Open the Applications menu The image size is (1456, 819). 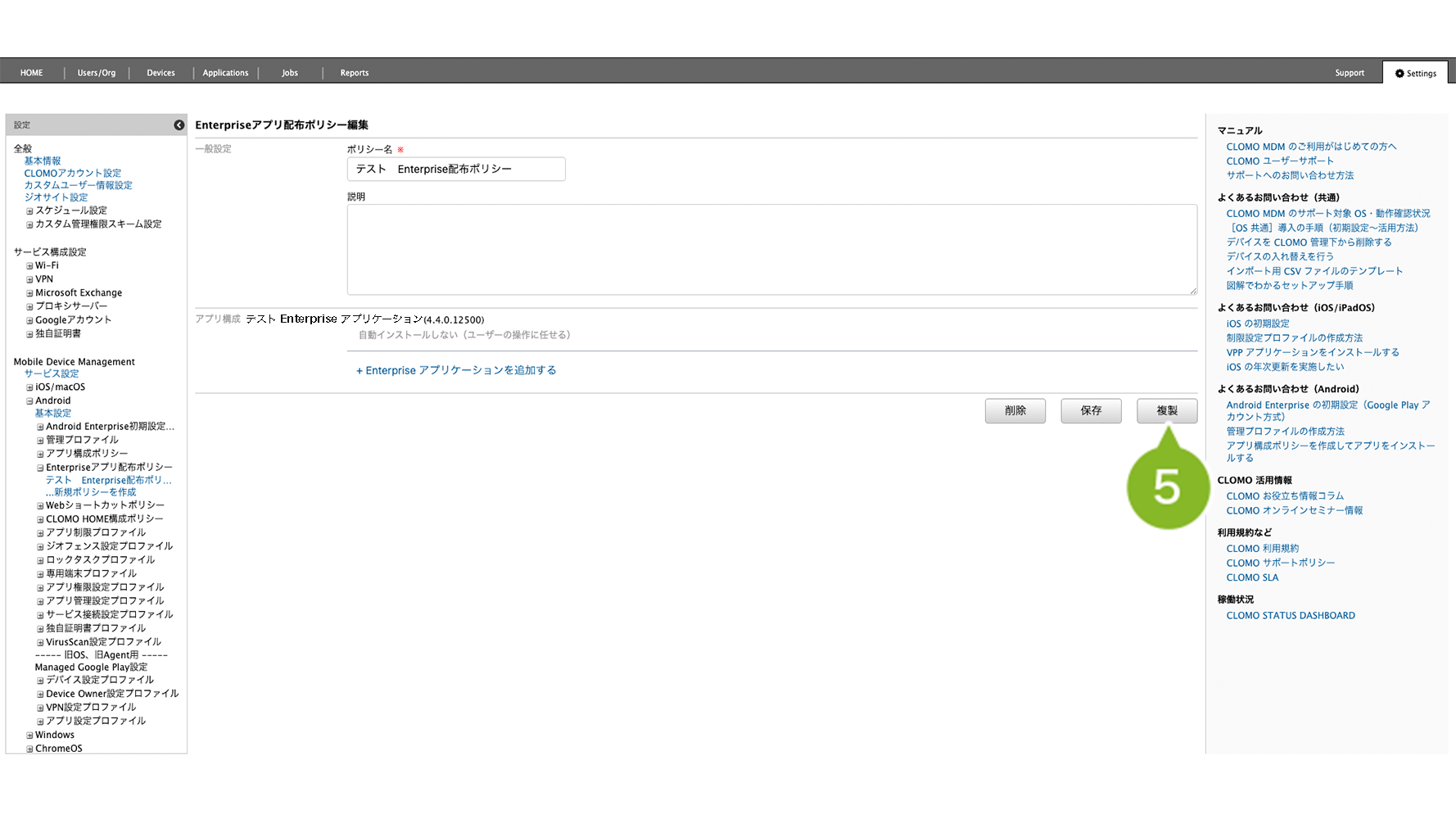pyautogui.click(x=225, y=73)
